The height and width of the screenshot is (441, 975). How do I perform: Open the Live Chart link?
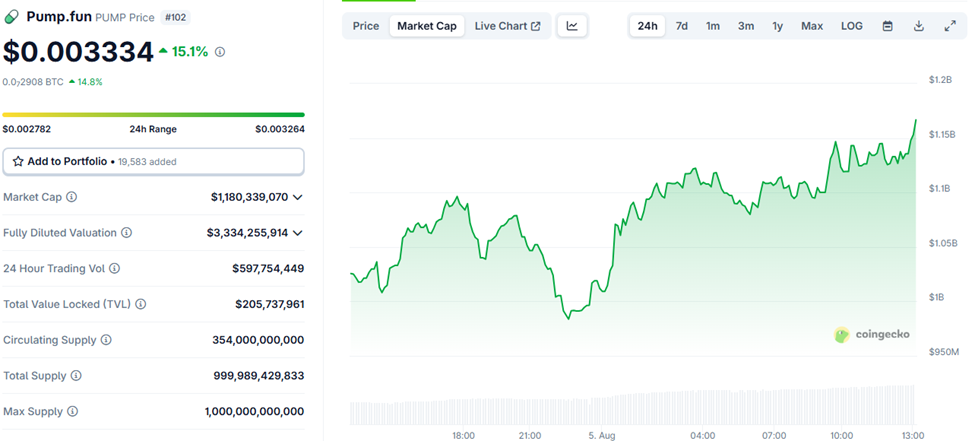click(507, 26)
